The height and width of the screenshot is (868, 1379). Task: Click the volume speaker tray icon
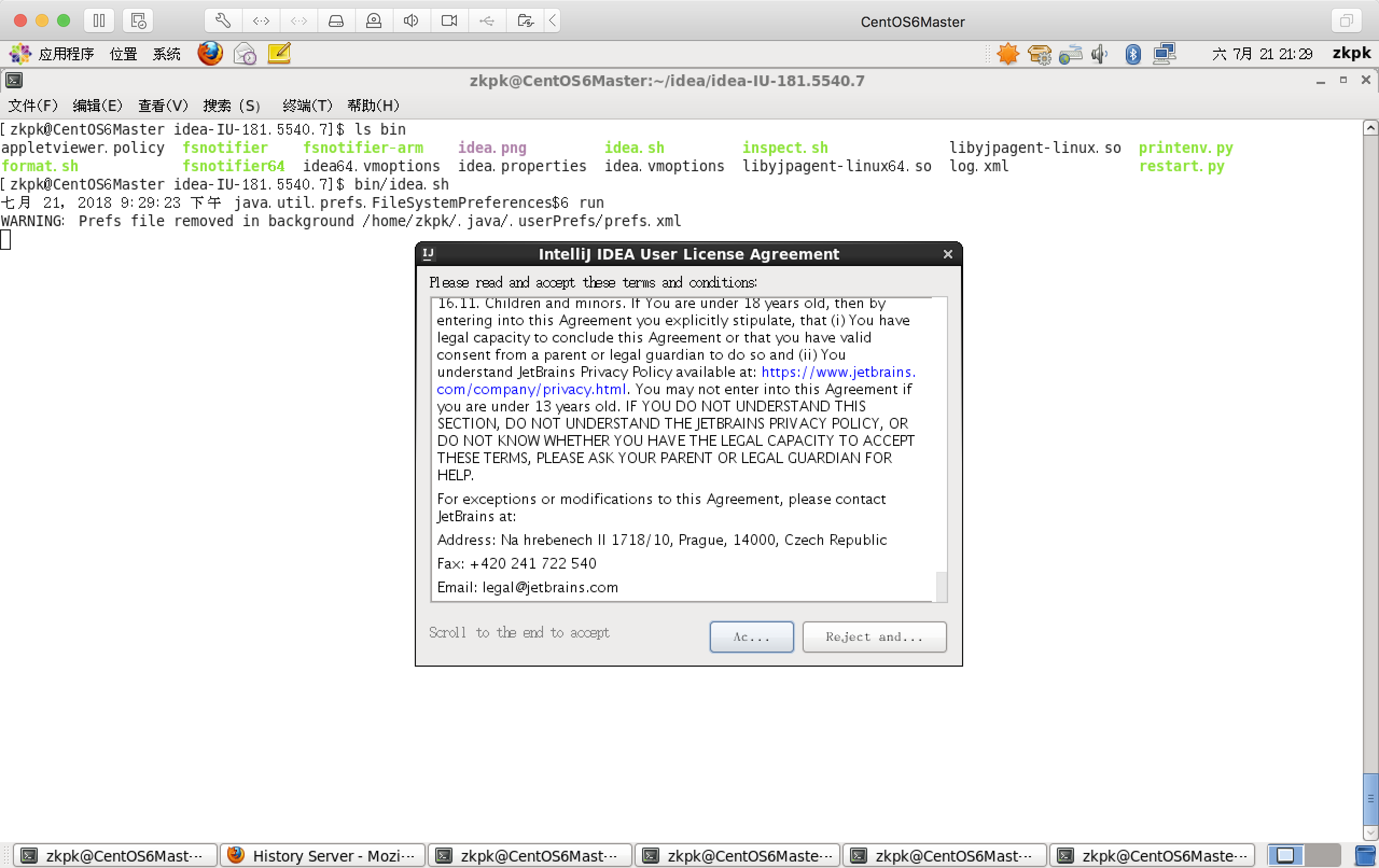1098,54
